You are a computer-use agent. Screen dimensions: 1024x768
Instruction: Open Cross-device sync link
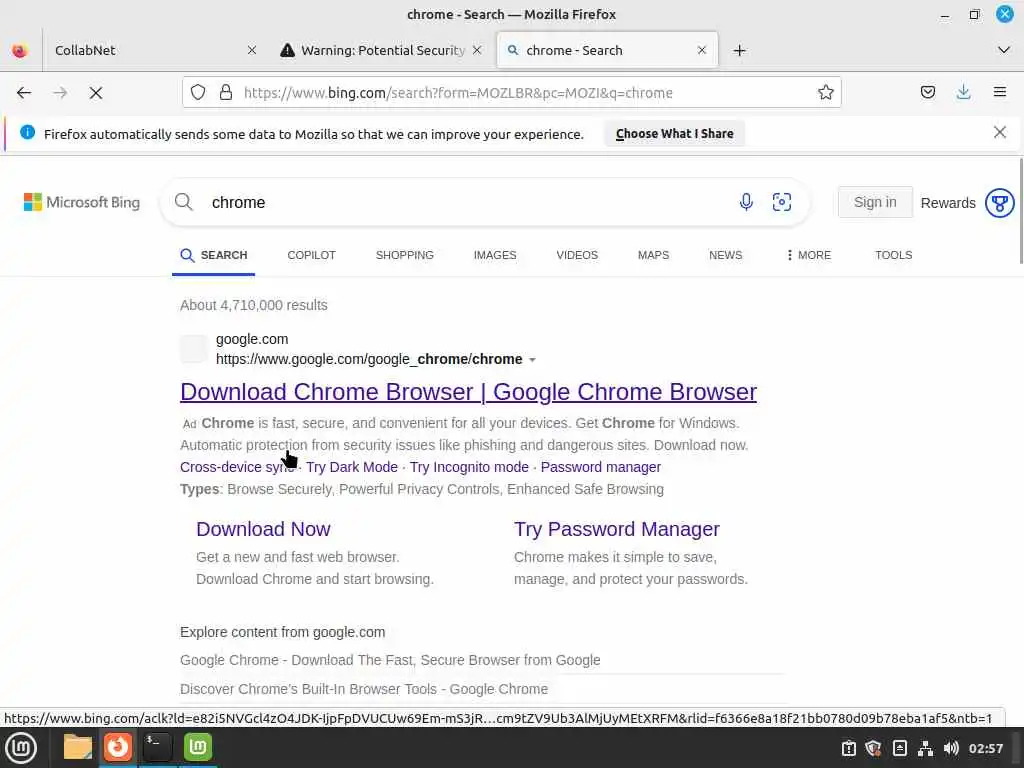click(238, 468)
